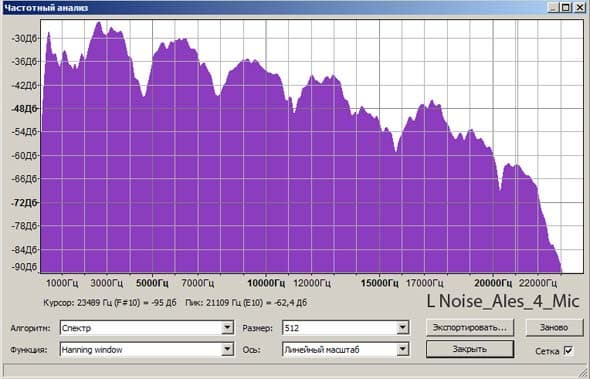590x379 pixels.
Task: Click the Функция: label
Action: [x=29, y=350]
